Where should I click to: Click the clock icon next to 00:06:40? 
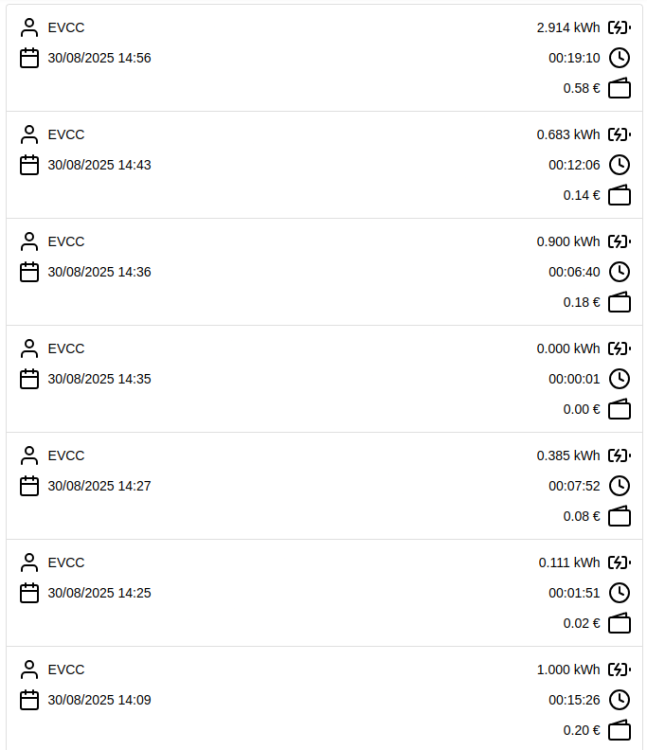[x=620, y=272]
